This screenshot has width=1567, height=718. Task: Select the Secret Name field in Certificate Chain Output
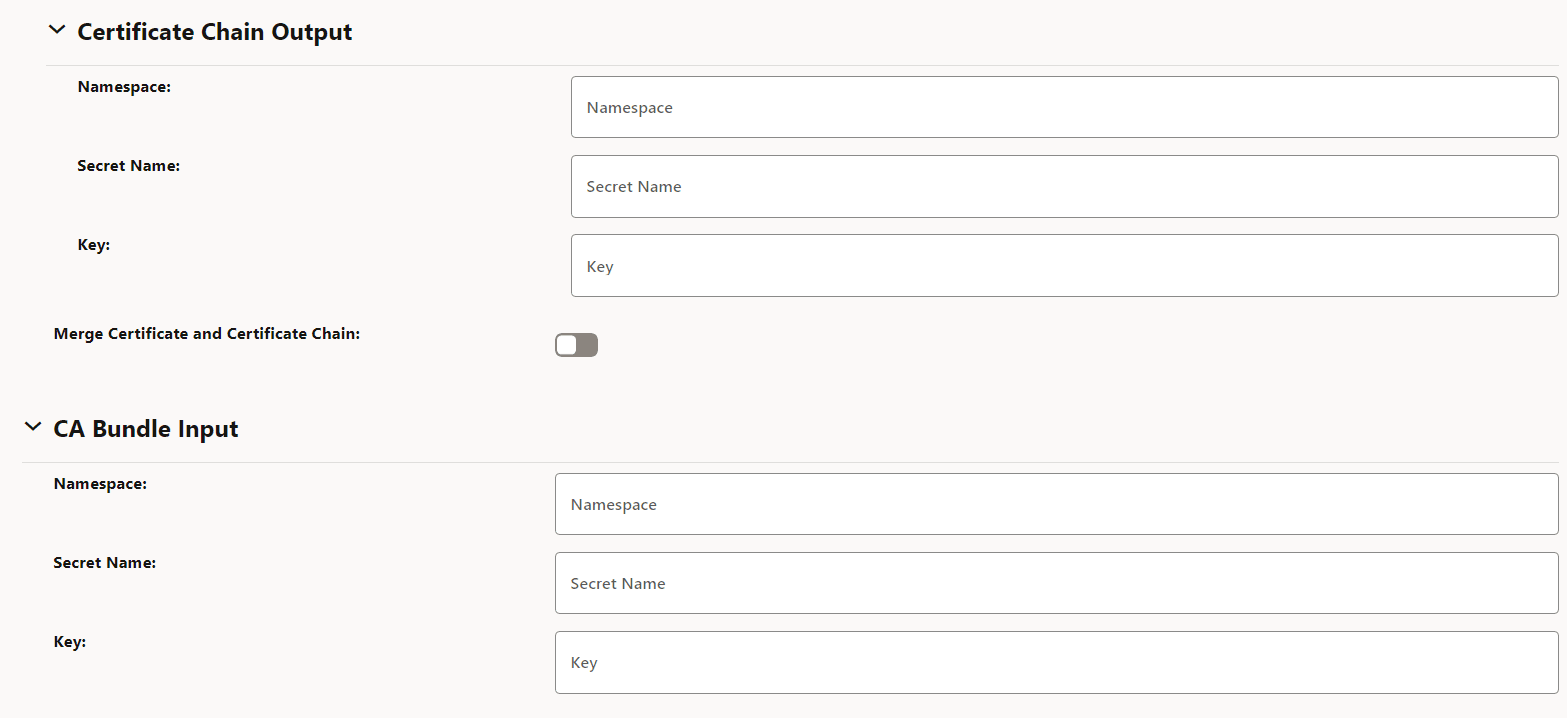click(x=1063, y=186)
